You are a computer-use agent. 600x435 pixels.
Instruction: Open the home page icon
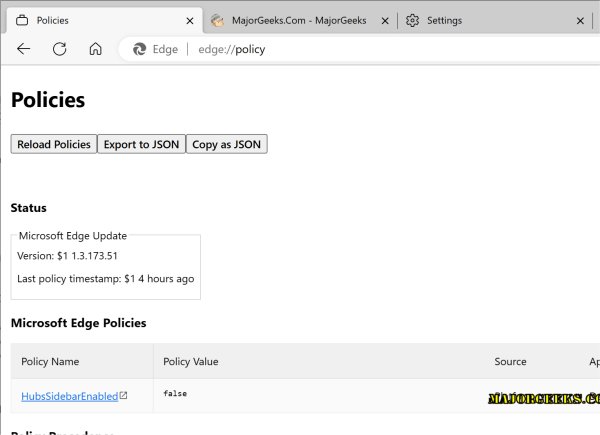(x=95, y=49)
